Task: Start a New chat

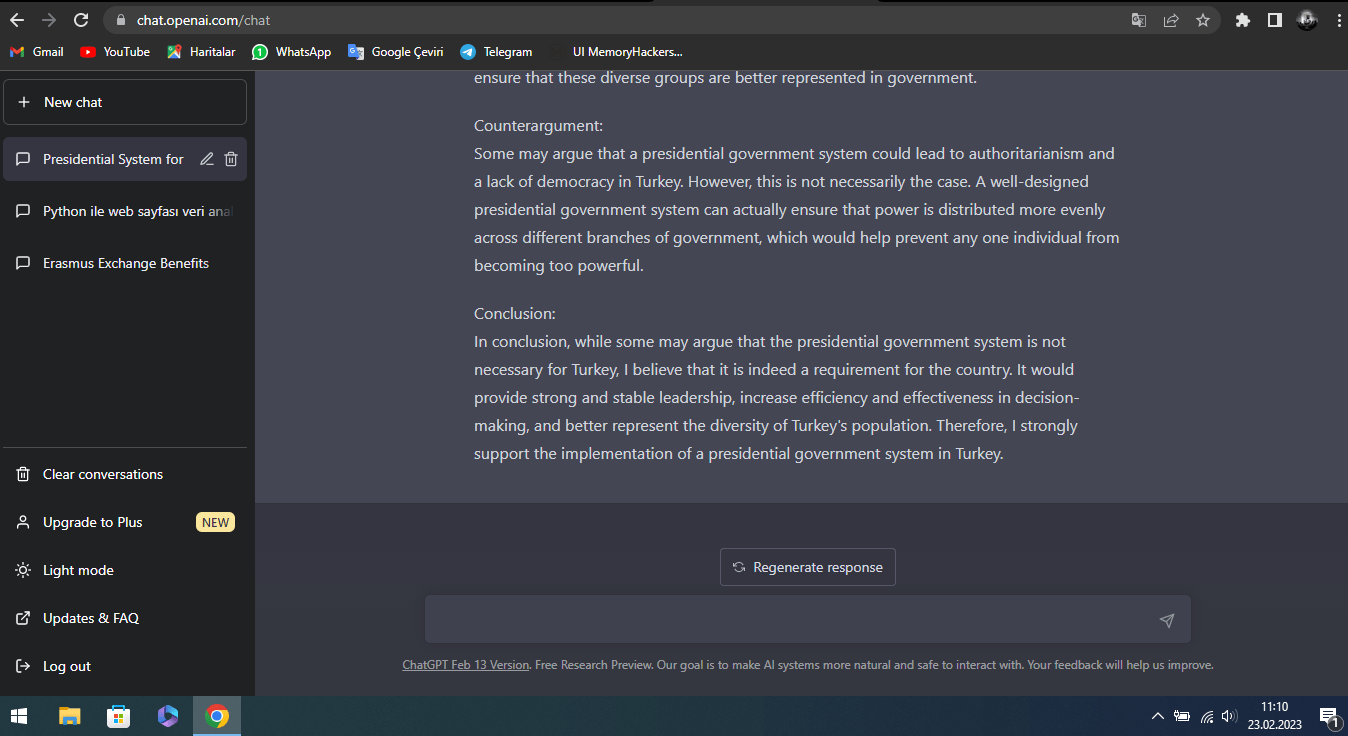Action: pyautogui.click(x=125, y=102)
